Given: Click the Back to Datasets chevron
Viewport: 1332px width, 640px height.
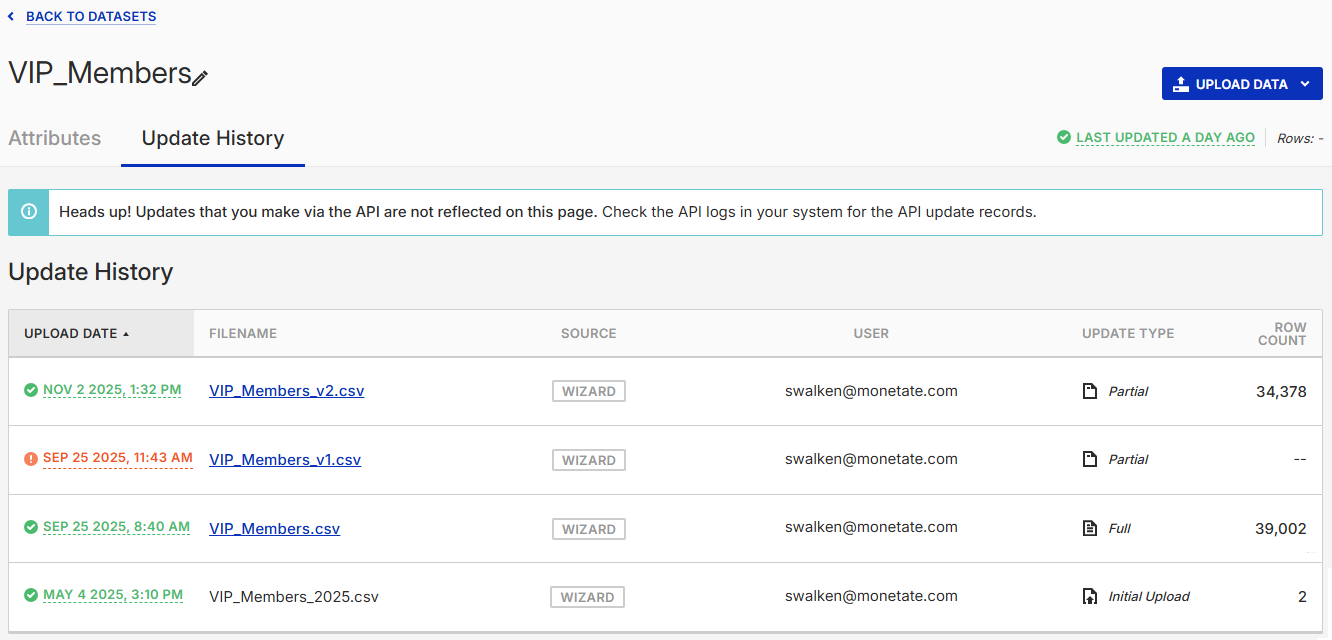Looking at the screenshot, I should [11, 17].
